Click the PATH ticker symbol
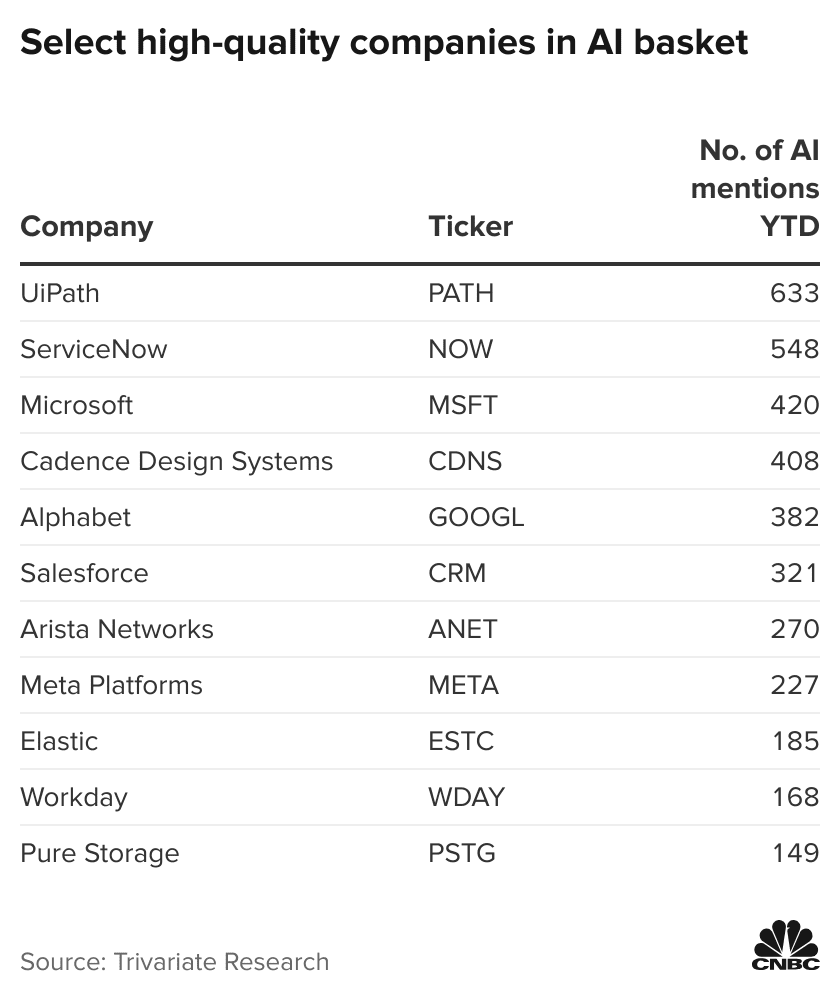The image size is (840, 998). [461, 293]
